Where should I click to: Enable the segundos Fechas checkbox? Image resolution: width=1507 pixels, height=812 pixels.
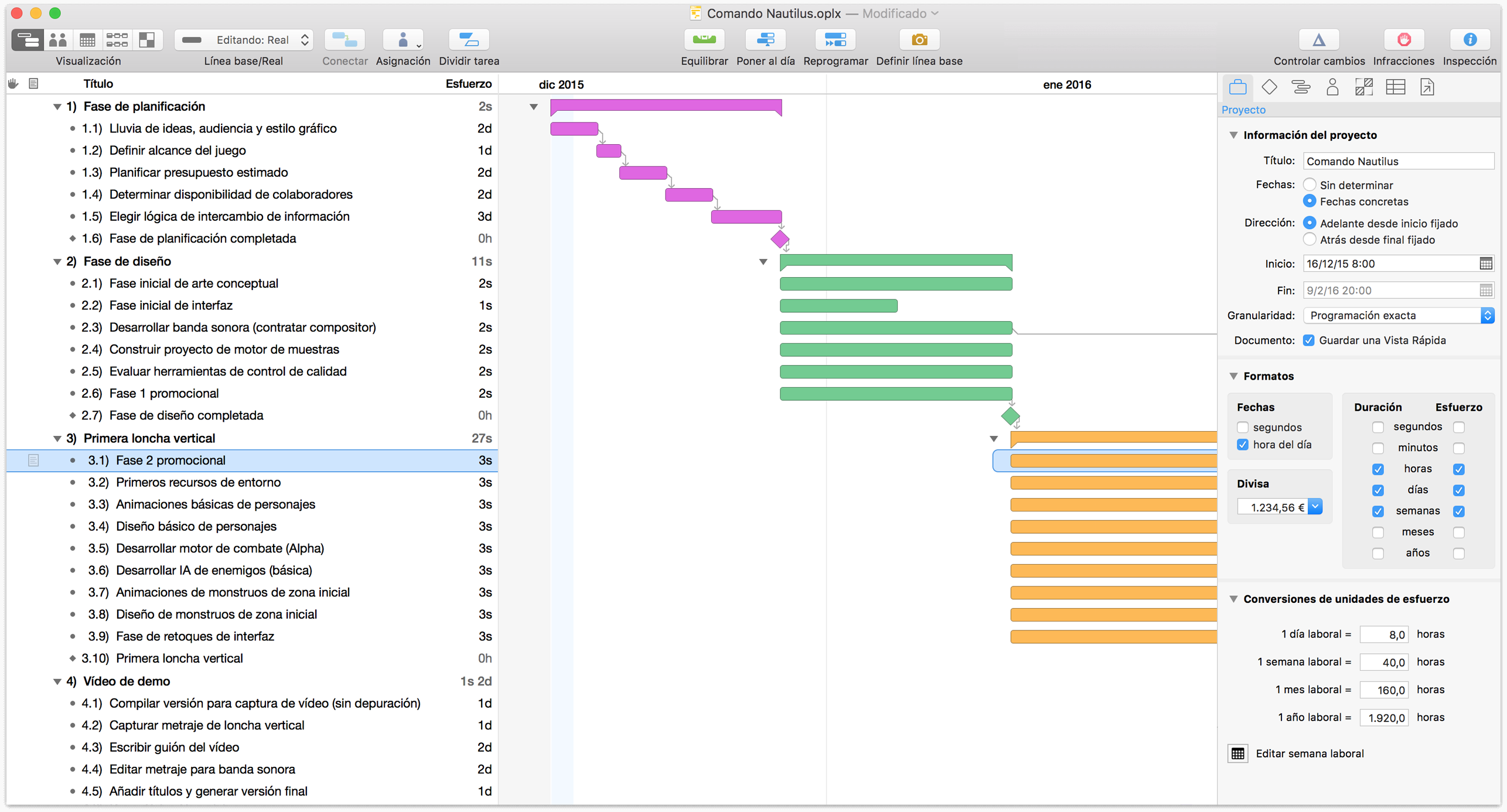click(x=1243, y=427)
